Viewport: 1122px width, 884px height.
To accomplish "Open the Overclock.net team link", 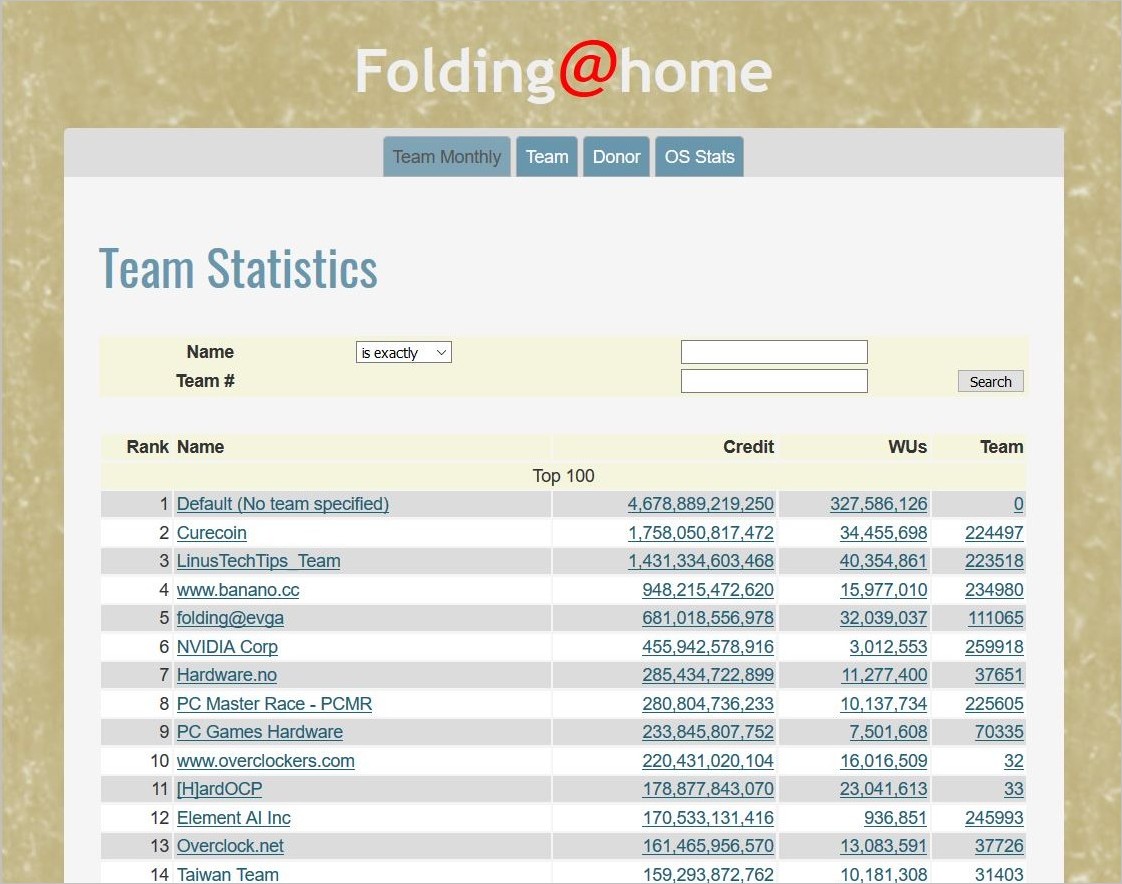I will (230, 846).
